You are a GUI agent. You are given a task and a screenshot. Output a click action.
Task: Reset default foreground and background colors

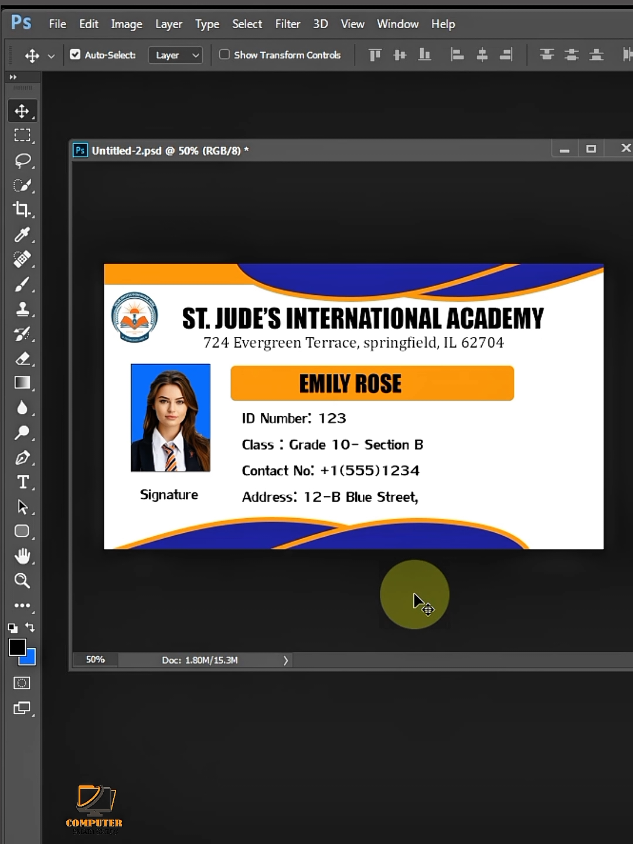coord(12,628)
